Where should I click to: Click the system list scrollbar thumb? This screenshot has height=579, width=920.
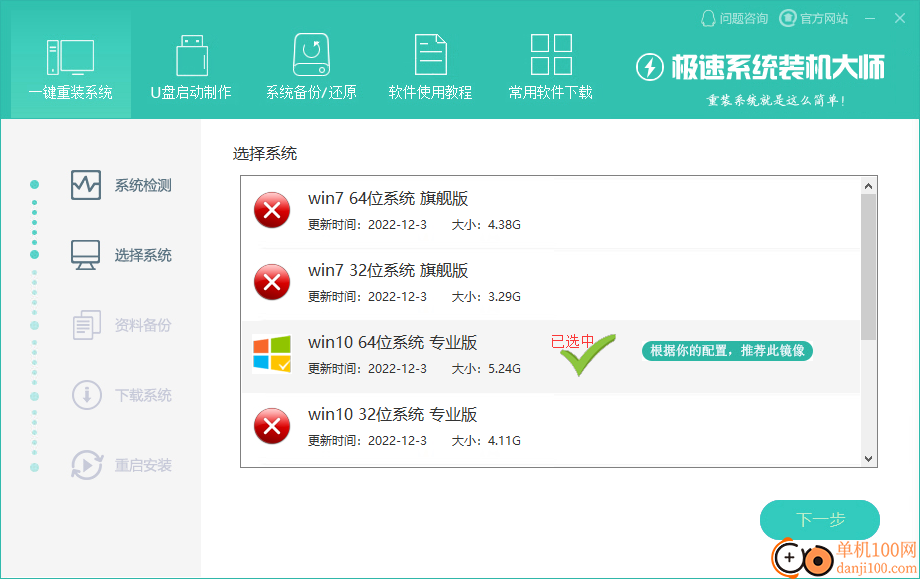[868, 267]
